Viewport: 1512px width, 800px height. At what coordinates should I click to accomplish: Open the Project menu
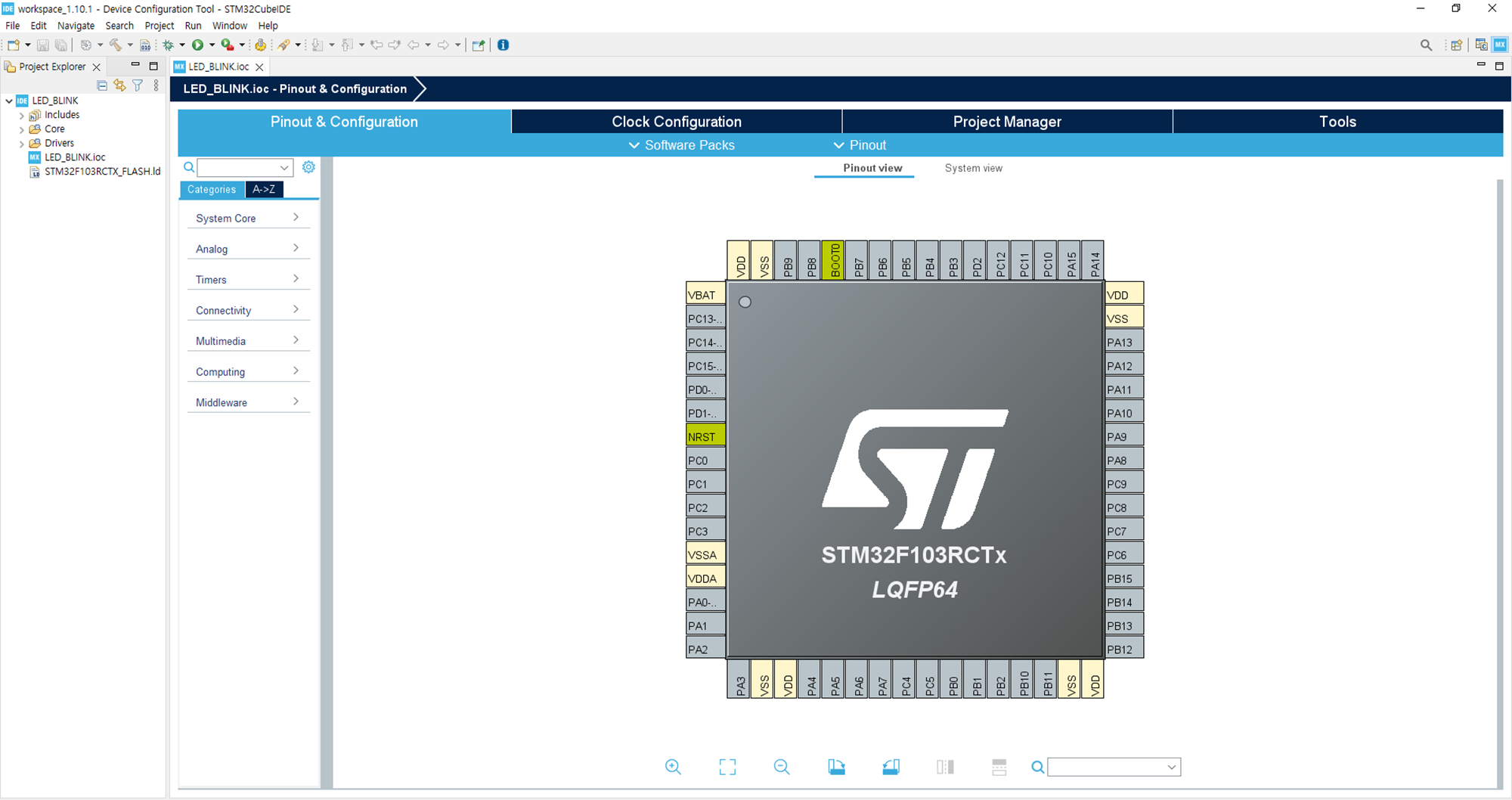(x=159, y=26)
